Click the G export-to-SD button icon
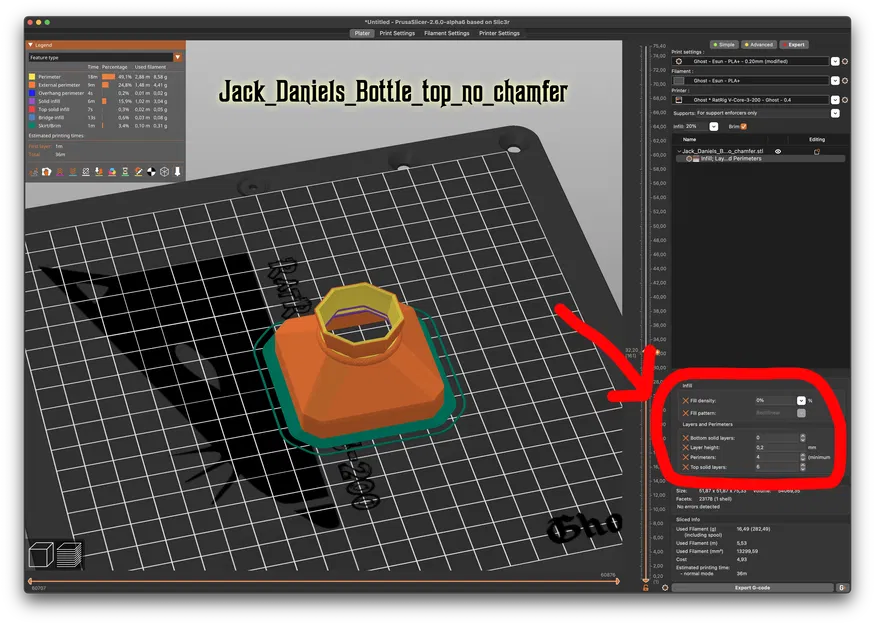The width and height of the screenshot is (875, 625). [x=842, y=587]
